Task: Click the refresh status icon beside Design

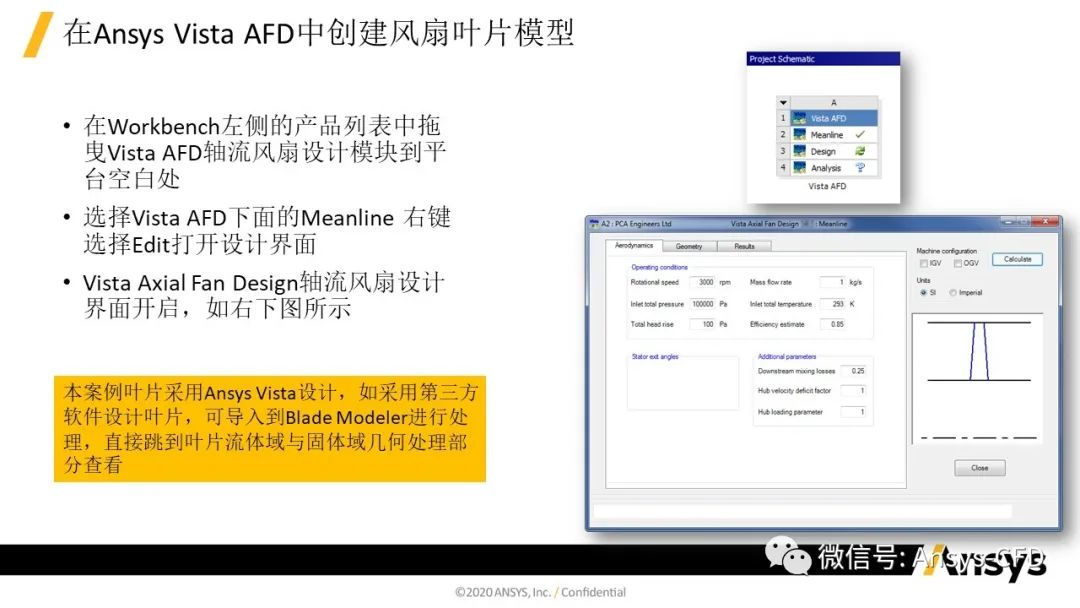Action: tap(860, 151)
